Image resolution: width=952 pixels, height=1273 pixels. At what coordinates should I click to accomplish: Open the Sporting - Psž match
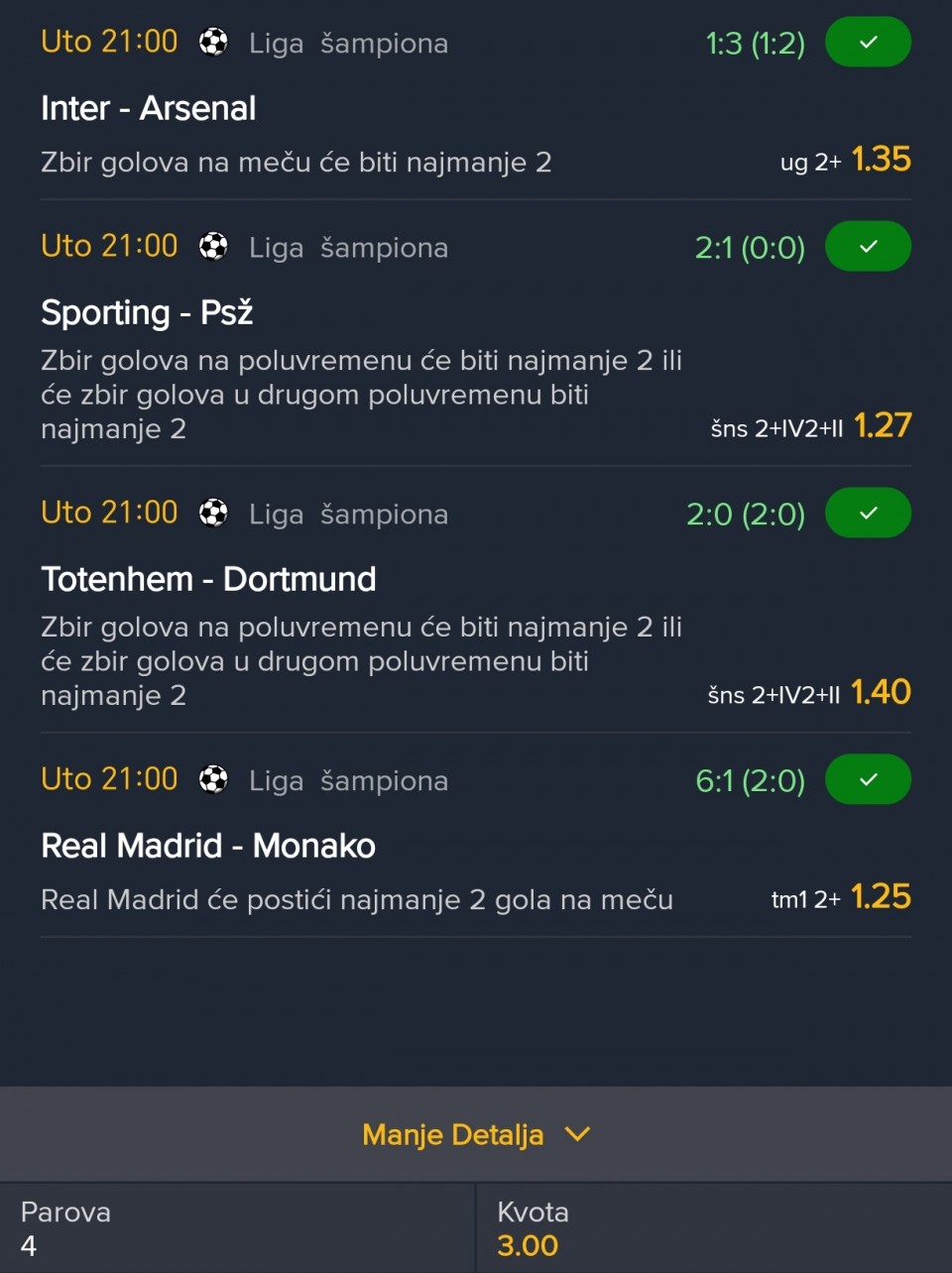coord(147,312)
